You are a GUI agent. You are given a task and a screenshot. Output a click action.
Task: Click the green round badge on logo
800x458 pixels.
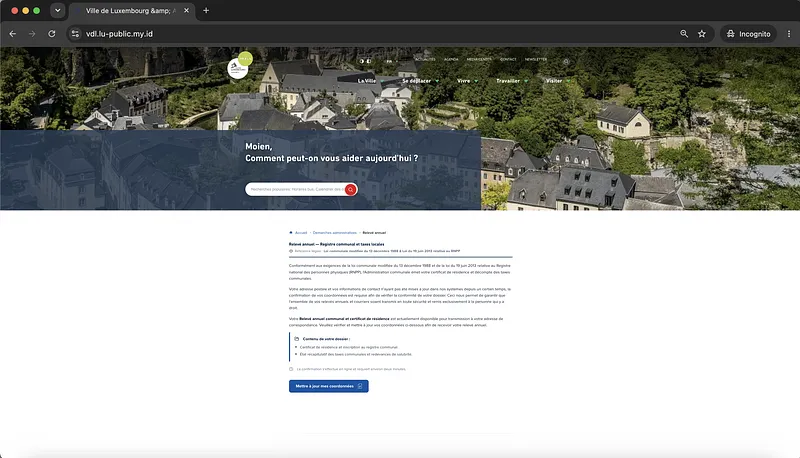click(245, 58)
